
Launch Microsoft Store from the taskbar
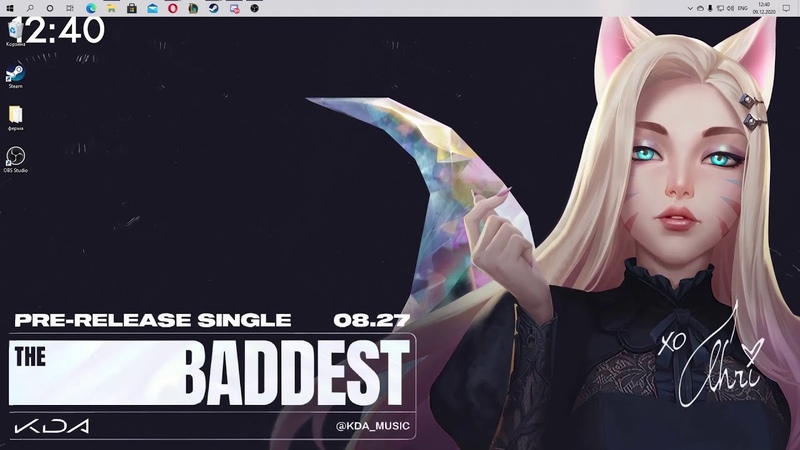[x=131, y=8]
